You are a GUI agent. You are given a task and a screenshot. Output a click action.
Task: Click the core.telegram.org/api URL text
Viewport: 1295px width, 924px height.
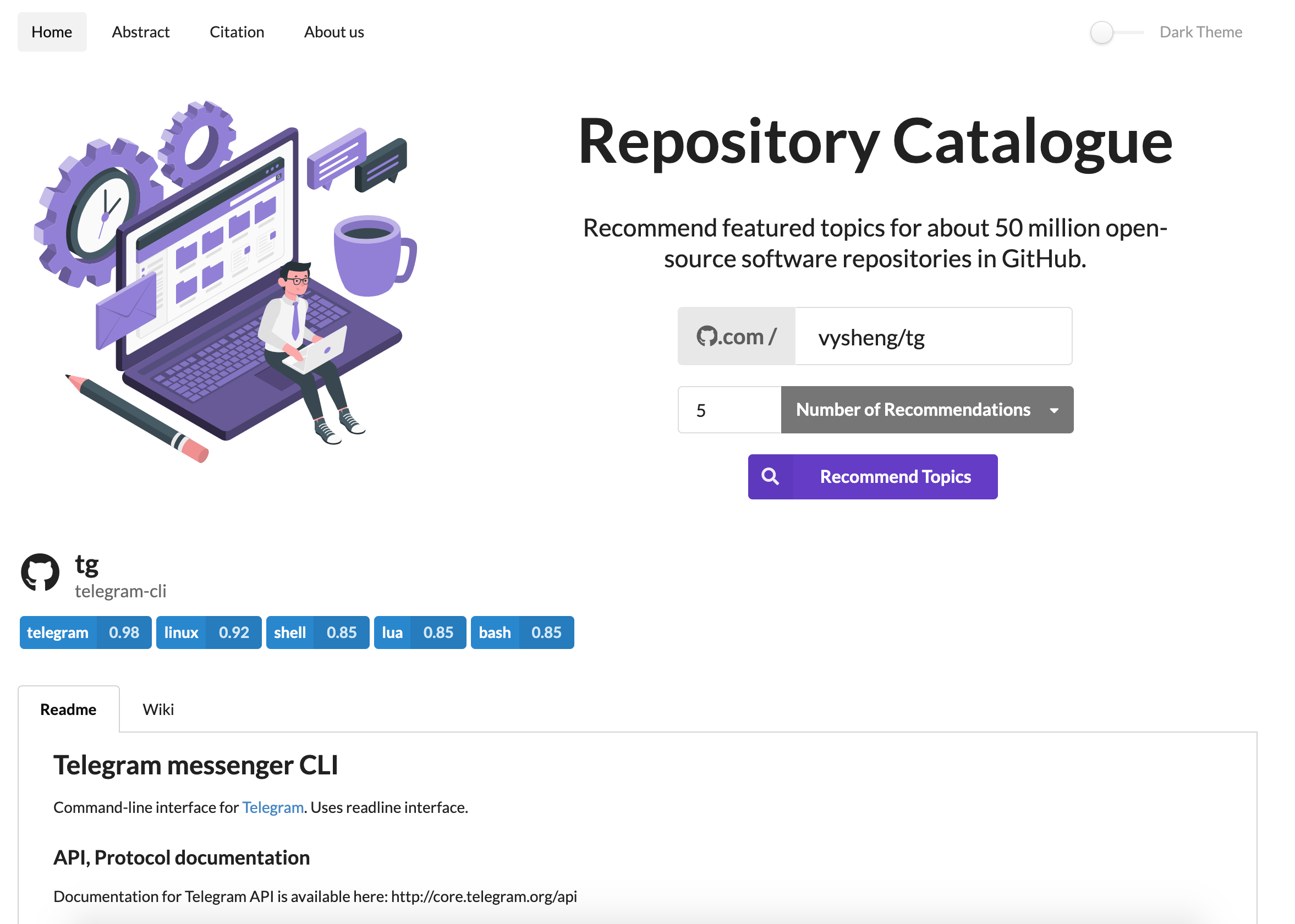484,897
